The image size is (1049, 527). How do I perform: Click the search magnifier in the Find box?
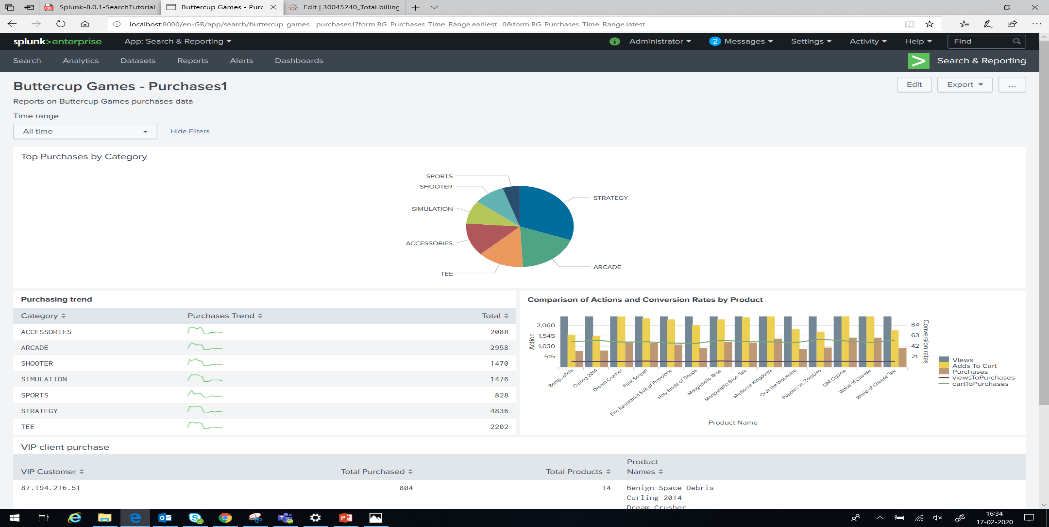(x=1017, y=41)
